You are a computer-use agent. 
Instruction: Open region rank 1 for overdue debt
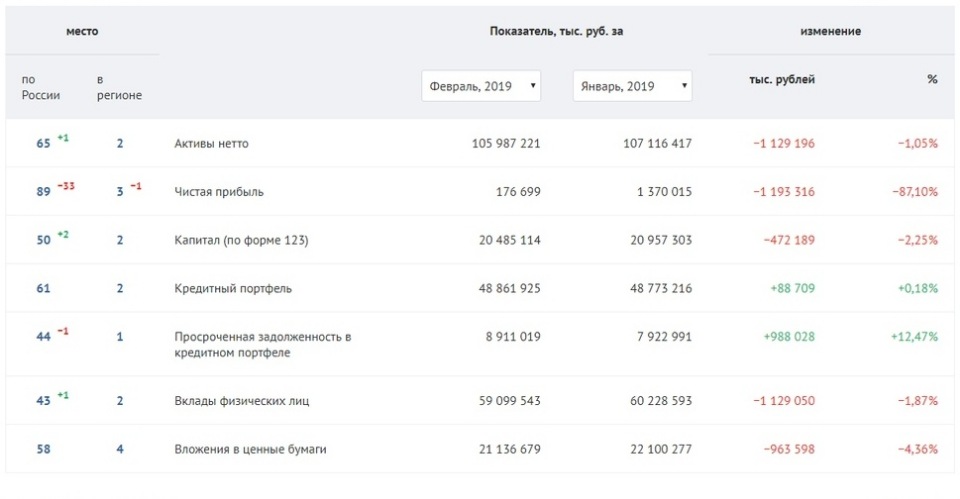[x=120, y=337]
